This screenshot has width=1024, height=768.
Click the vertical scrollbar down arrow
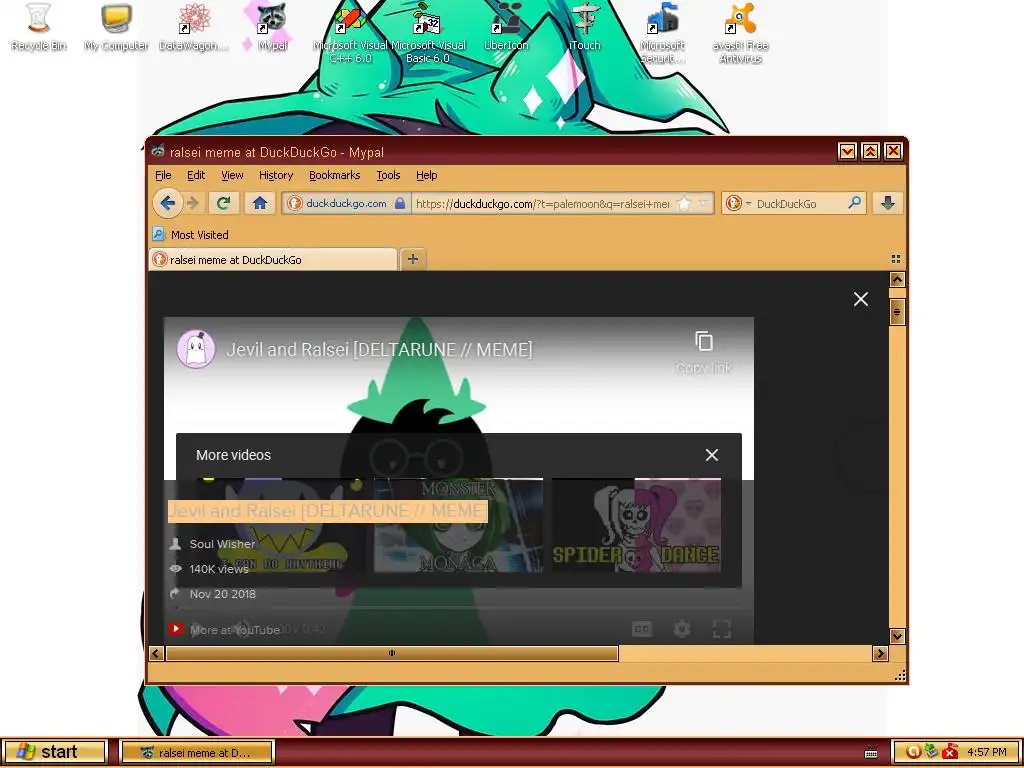pyautogui.click(x=897, y=636)
